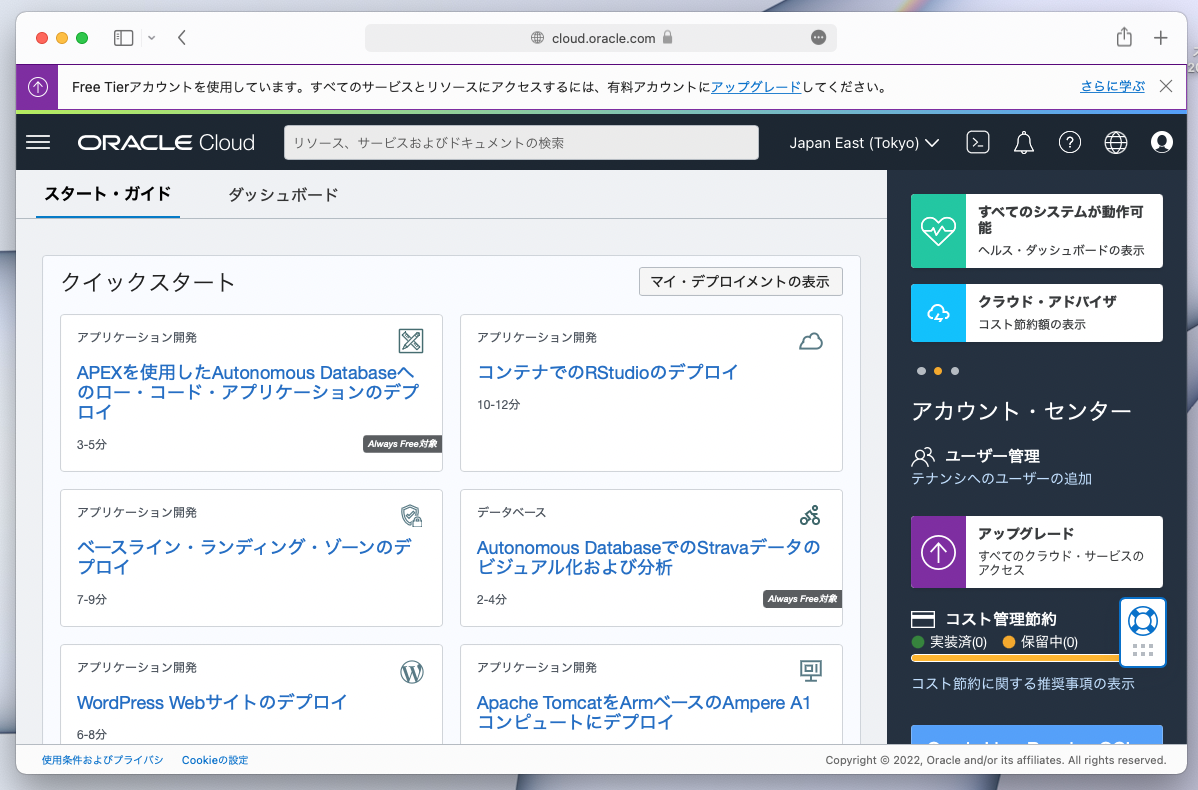
Task: Click the アップグレード link in the banner
Action: 755,87
